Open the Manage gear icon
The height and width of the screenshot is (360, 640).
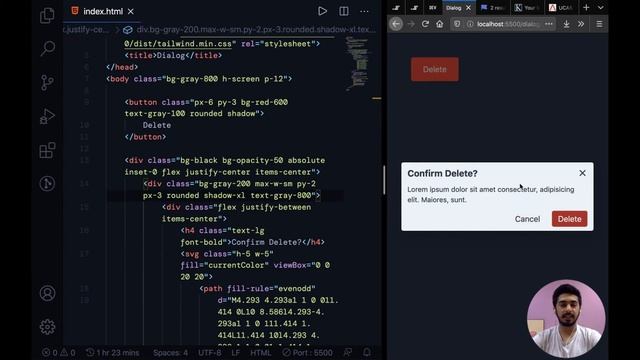47,327
